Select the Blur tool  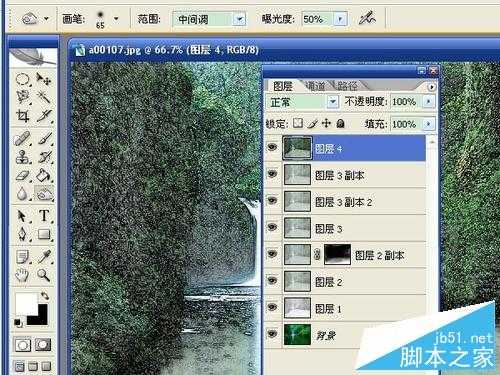[23, 193]
